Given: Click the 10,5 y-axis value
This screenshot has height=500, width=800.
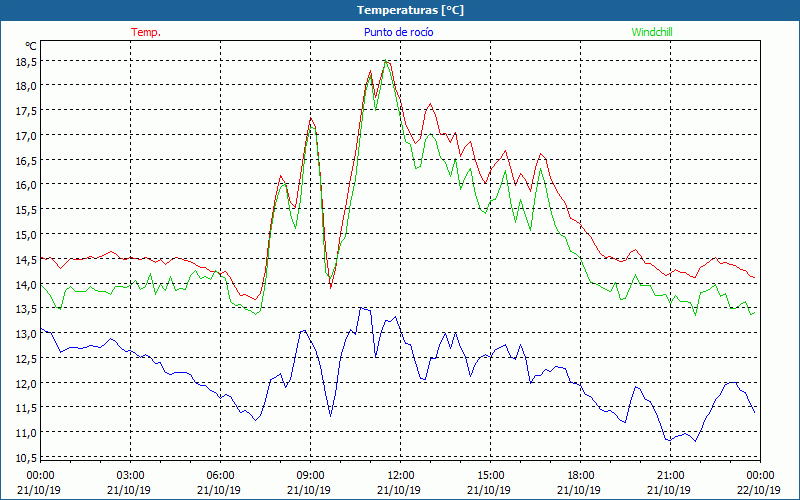Looking at the screenshot, I should [x=28, y=458].
